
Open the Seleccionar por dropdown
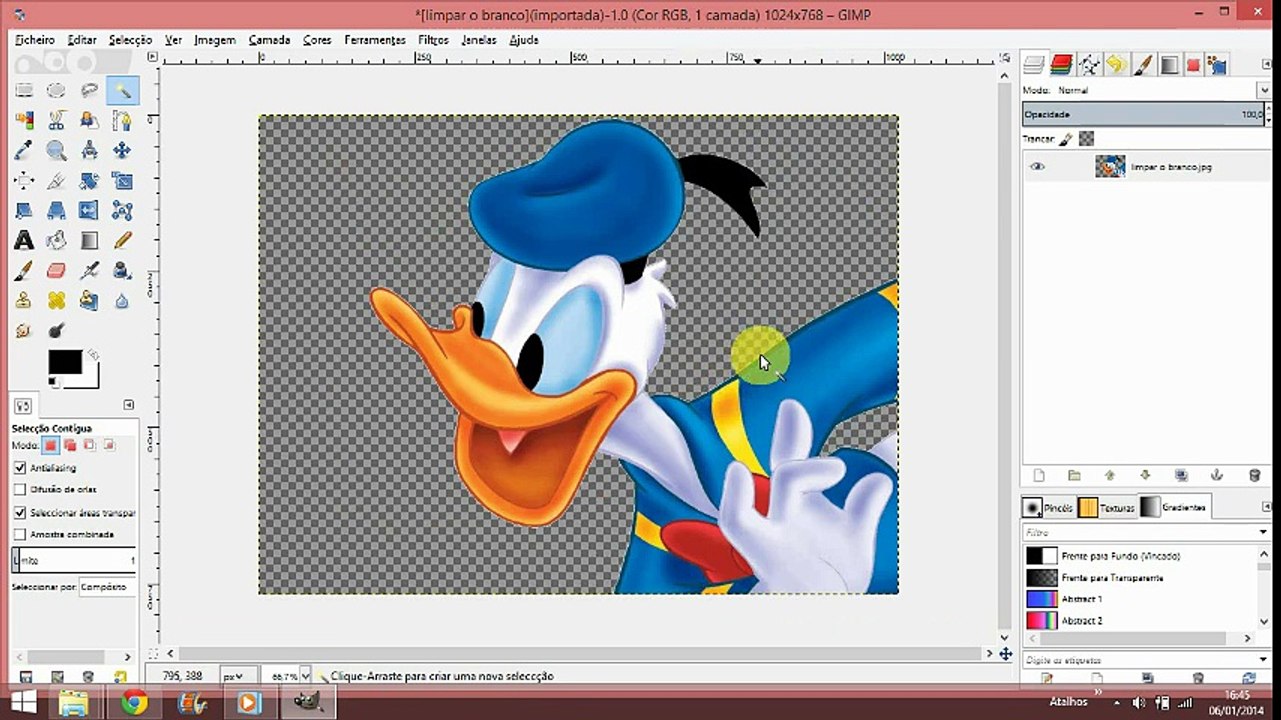click(x=107, y=587)
